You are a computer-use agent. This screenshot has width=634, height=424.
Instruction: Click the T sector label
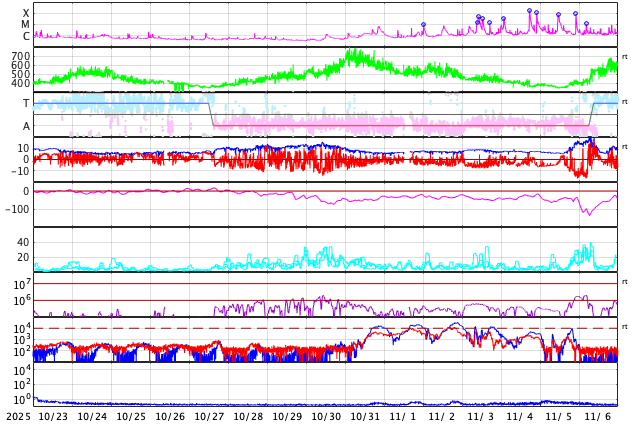(x=26, y=104)
